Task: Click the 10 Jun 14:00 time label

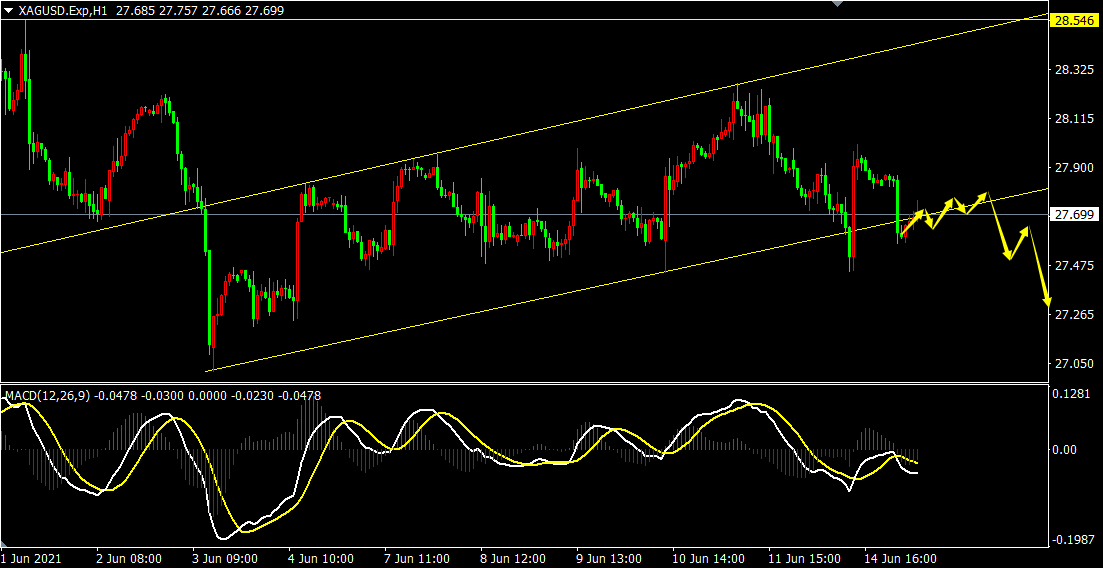Action: [706, 559]
